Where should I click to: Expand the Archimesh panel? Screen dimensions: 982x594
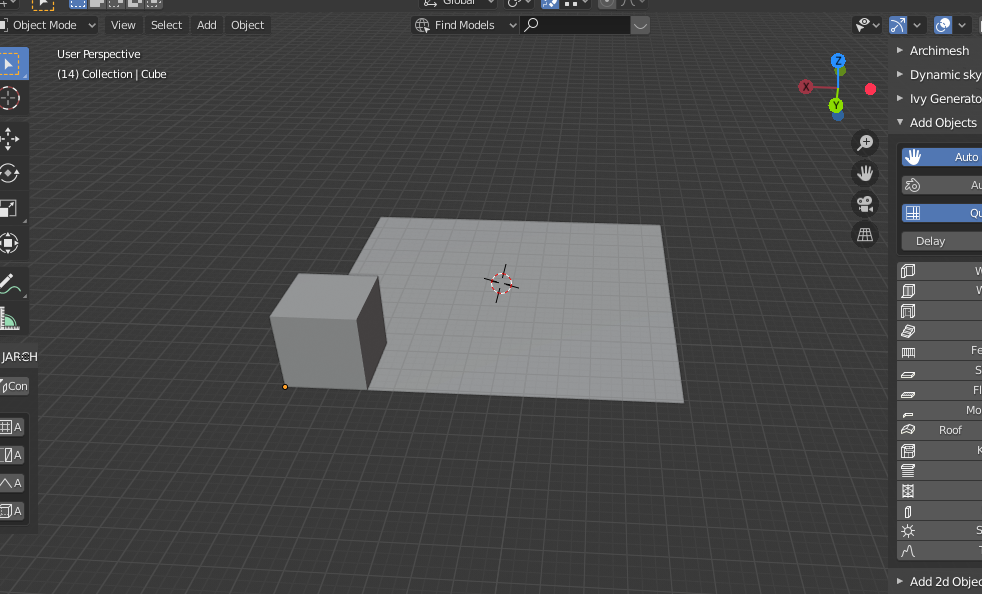pos(939,50)
